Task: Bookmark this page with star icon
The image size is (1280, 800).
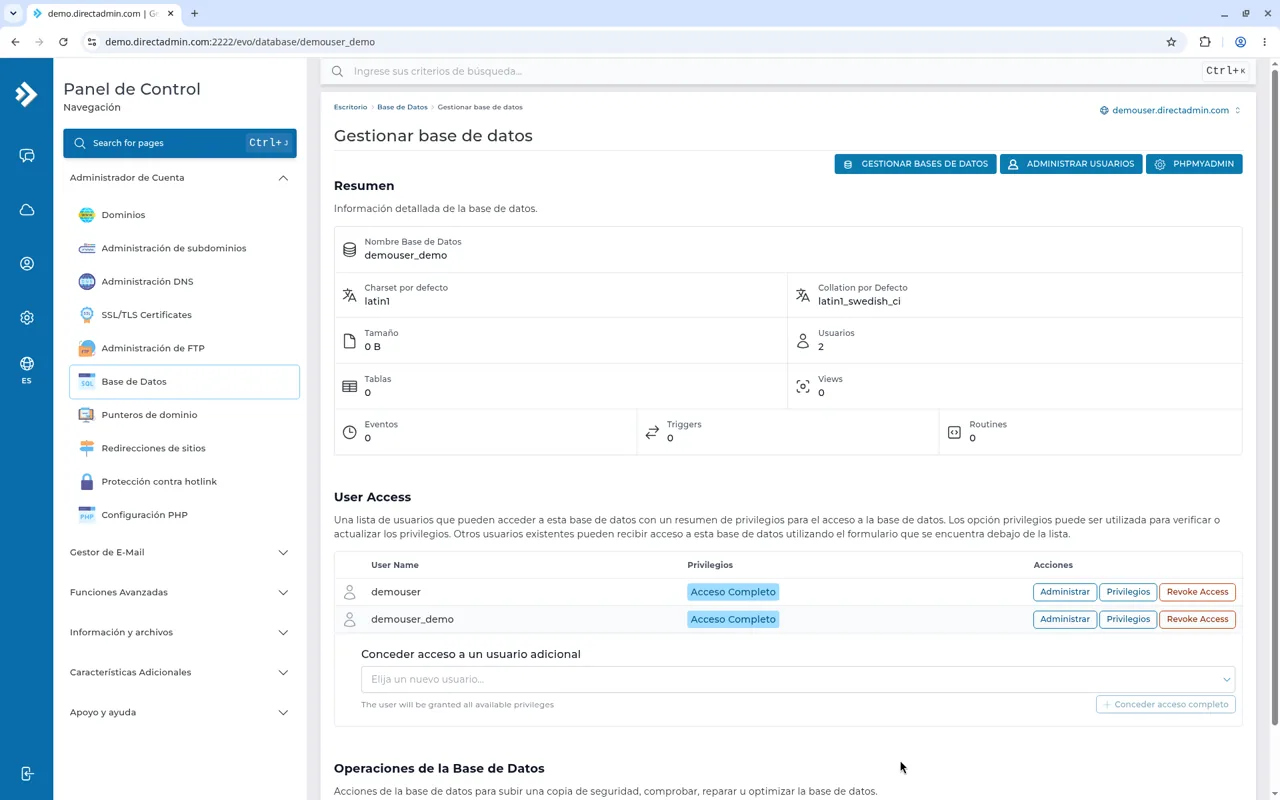Action: (1171, 42)
